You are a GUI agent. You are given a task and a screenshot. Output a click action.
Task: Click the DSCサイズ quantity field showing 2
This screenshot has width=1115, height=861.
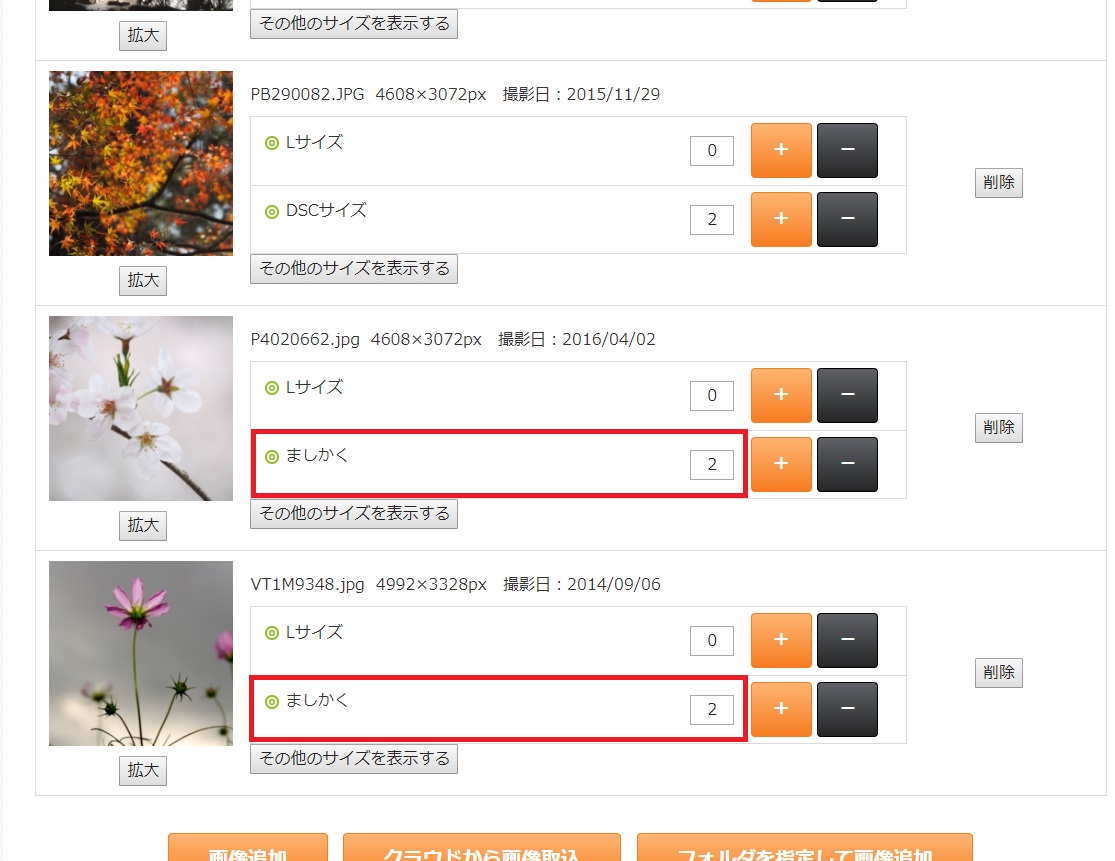tap(712, 219)
